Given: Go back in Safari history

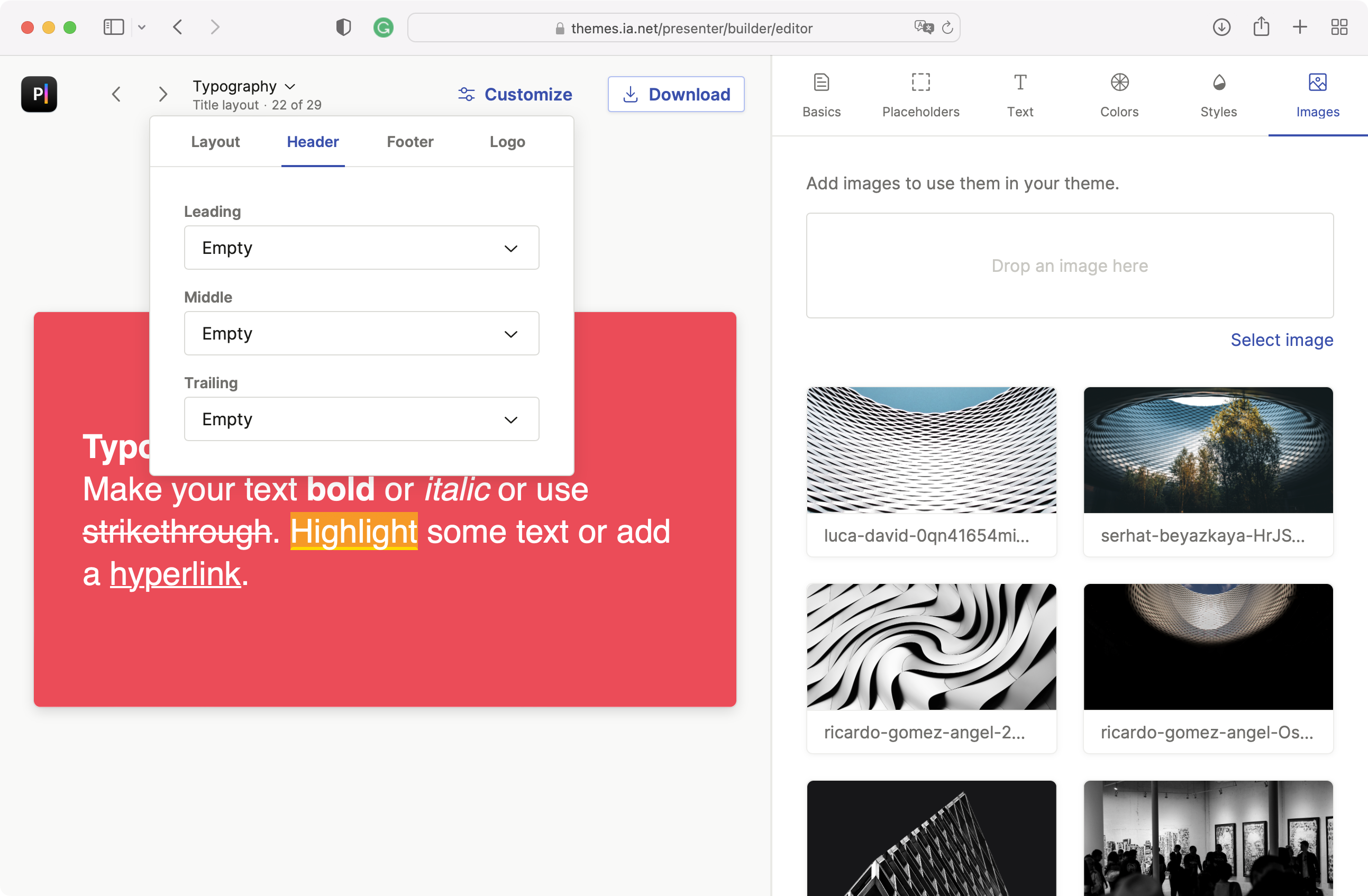Looking at the screenshot, I should pyautogui.click(x=178, y=27).
